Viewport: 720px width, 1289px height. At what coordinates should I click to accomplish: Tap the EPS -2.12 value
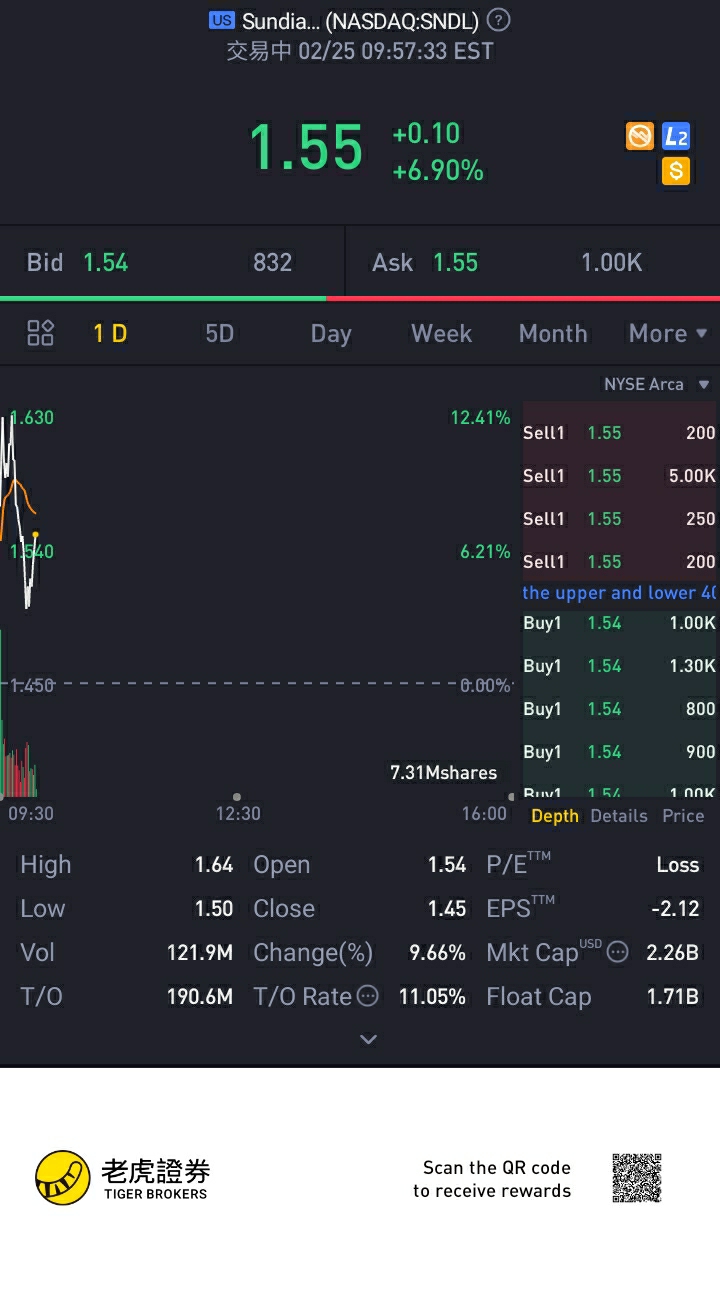pyautogui.click(x=675, y=909)
